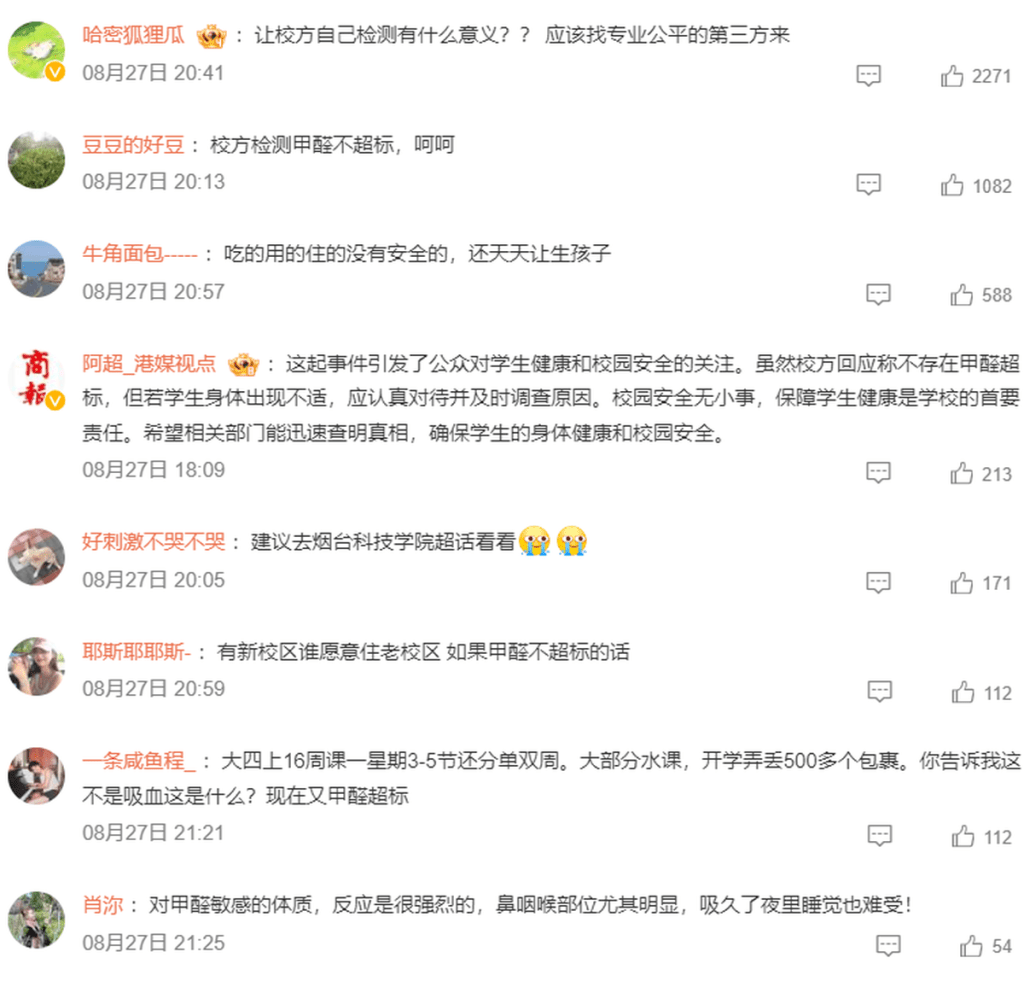This screenshot has width=1024, height=981.
Task: Reply to 阿超_港媒视点's comment
Action: click(878, 473)
